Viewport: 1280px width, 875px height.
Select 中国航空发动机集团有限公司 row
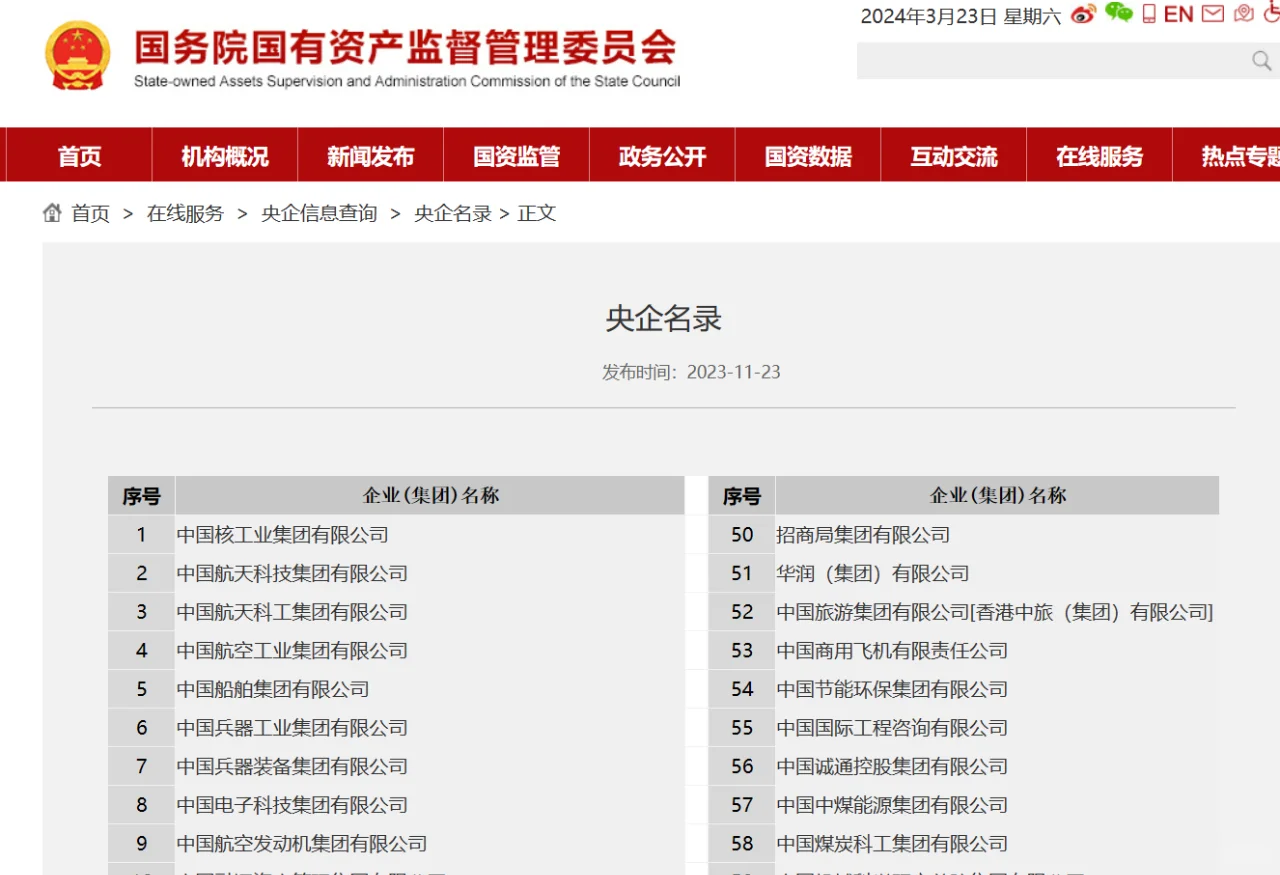click(302, 844)
